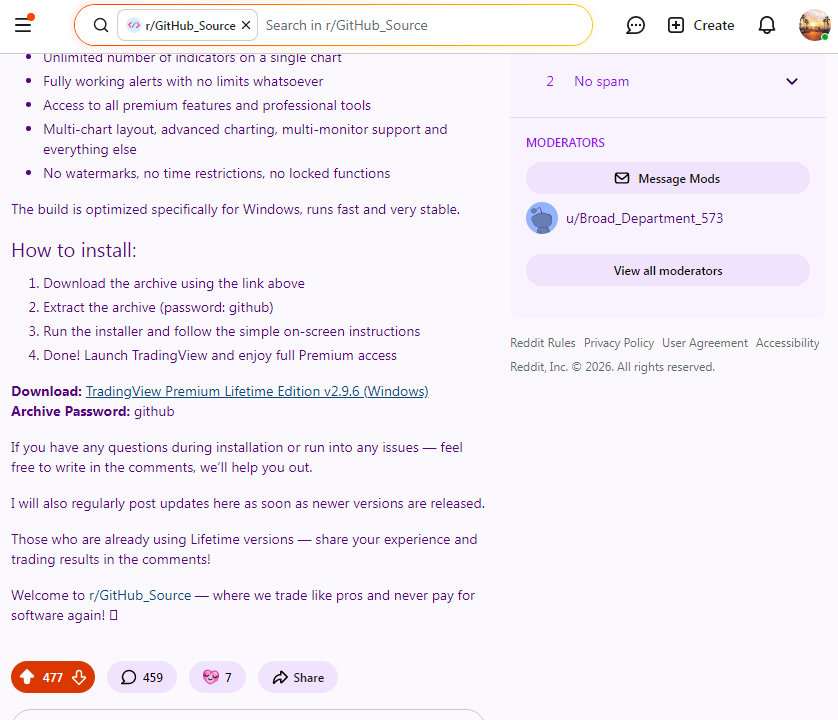The width and height of the screenshot is (838, 720).
Task: Open the notifications bell
Action: [x=766, y=25]
